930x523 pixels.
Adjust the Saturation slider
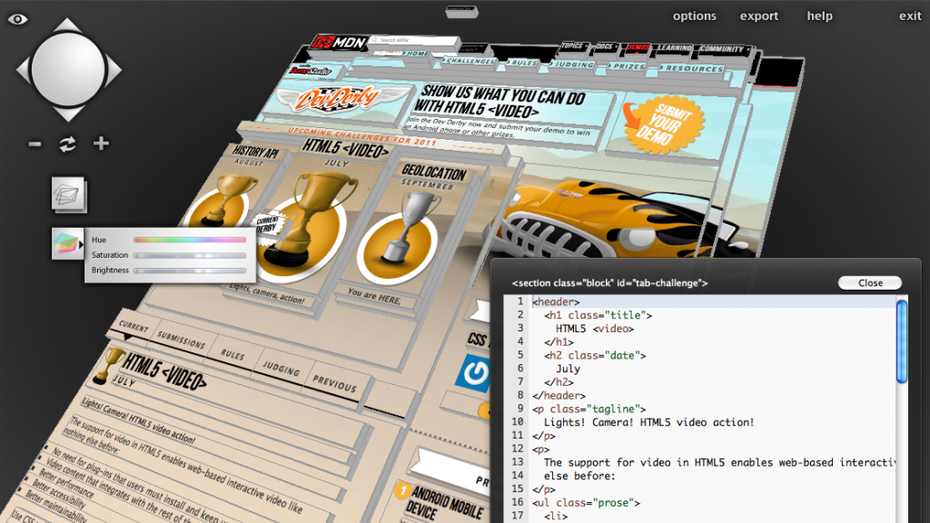(190, 255)
